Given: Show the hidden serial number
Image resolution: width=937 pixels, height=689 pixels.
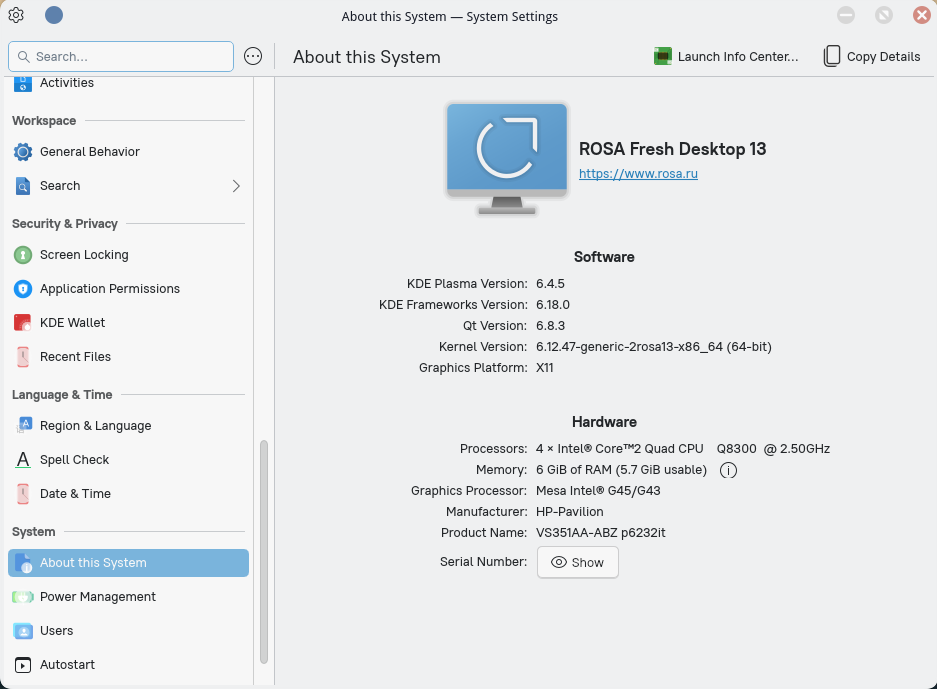Looking at the screenshot, I should pos(578,562).
